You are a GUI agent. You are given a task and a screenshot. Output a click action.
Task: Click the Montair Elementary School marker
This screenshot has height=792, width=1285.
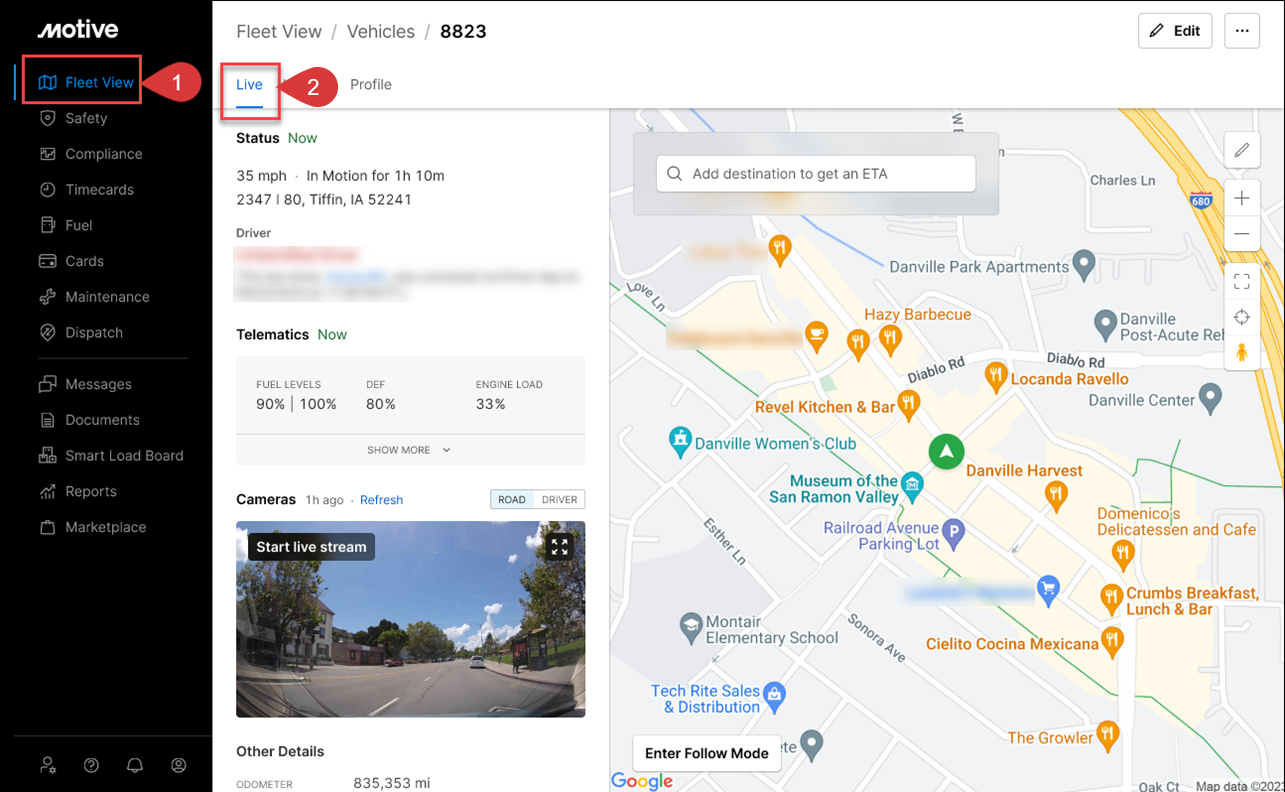pos(690,627)
